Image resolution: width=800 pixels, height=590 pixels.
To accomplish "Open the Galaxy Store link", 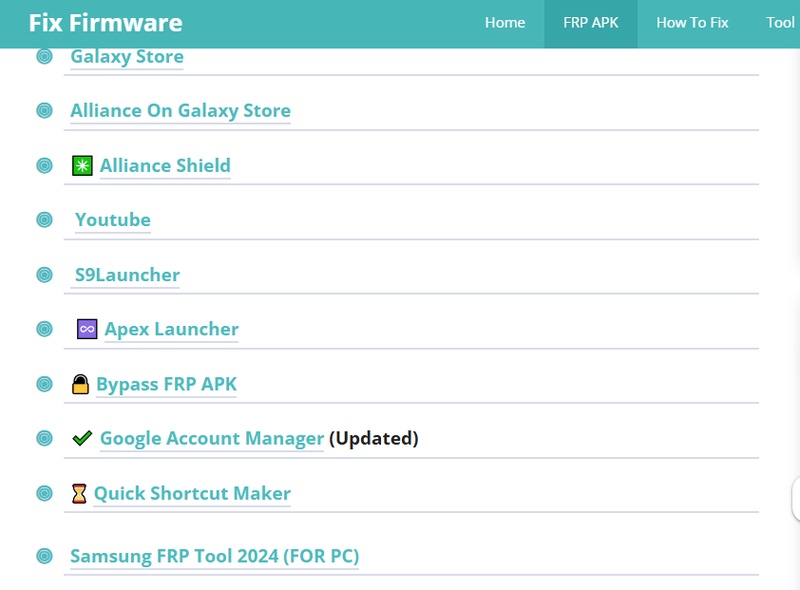I will coord(127,56).
